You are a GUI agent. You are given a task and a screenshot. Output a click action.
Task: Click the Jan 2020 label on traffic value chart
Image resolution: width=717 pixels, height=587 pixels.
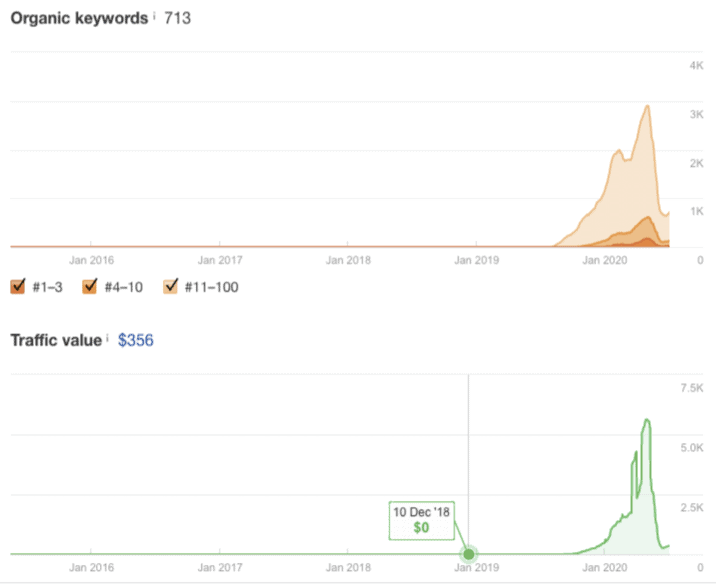tap(605, 567)
